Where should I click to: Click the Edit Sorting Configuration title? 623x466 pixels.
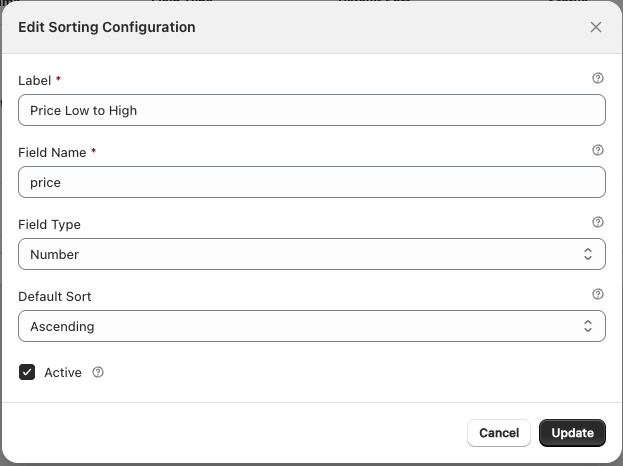pyautogui.click(x=107, y=27)
